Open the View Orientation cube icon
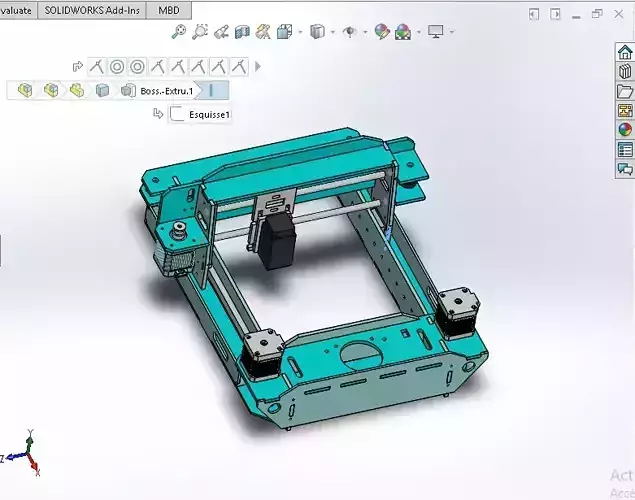This screenshot has height=500, width=635. pos(285,32)
